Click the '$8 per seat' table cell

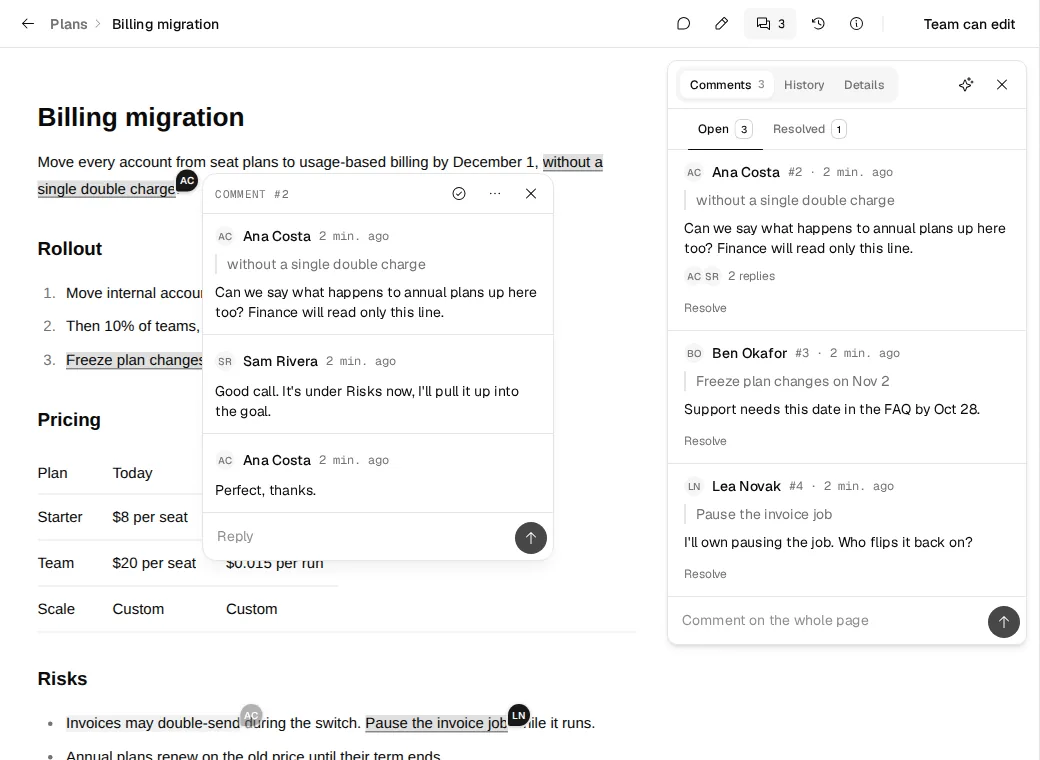[150, 517]
